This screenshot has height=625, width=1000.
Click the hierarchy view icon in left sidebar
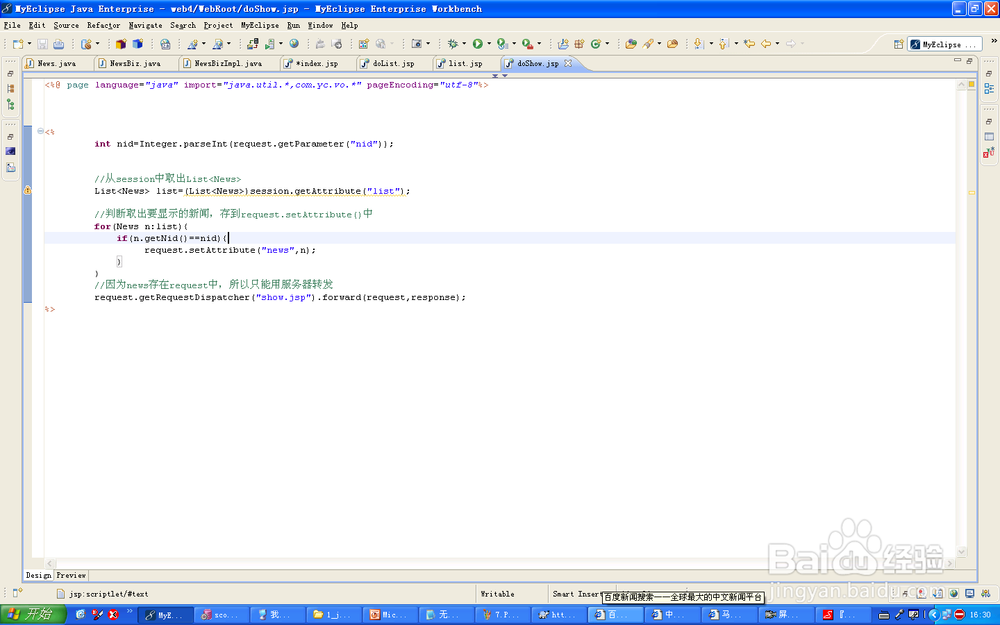pos(10,104)
